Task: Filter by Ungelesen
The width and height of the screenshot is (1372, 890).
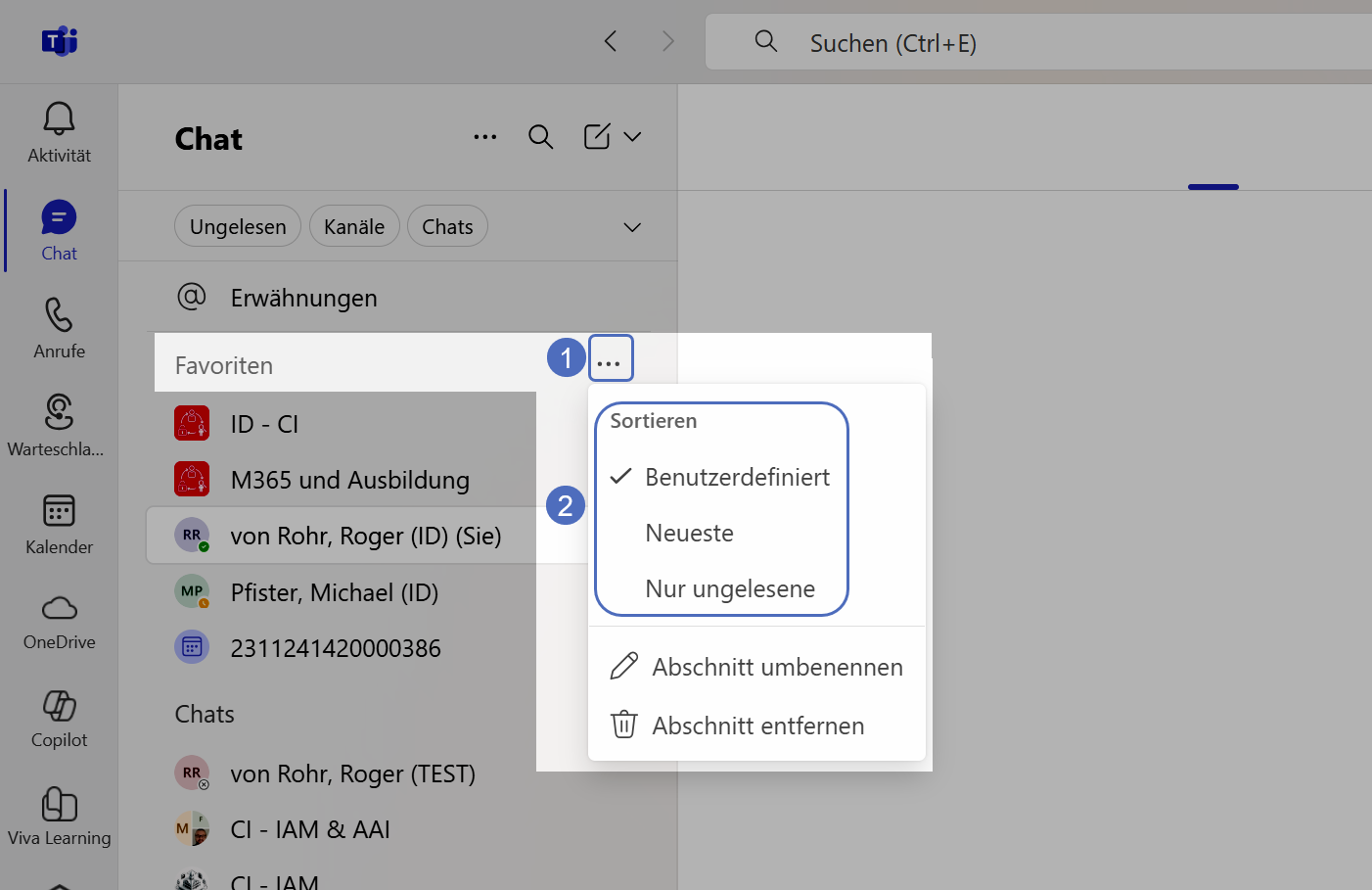Action: point(238,226)
